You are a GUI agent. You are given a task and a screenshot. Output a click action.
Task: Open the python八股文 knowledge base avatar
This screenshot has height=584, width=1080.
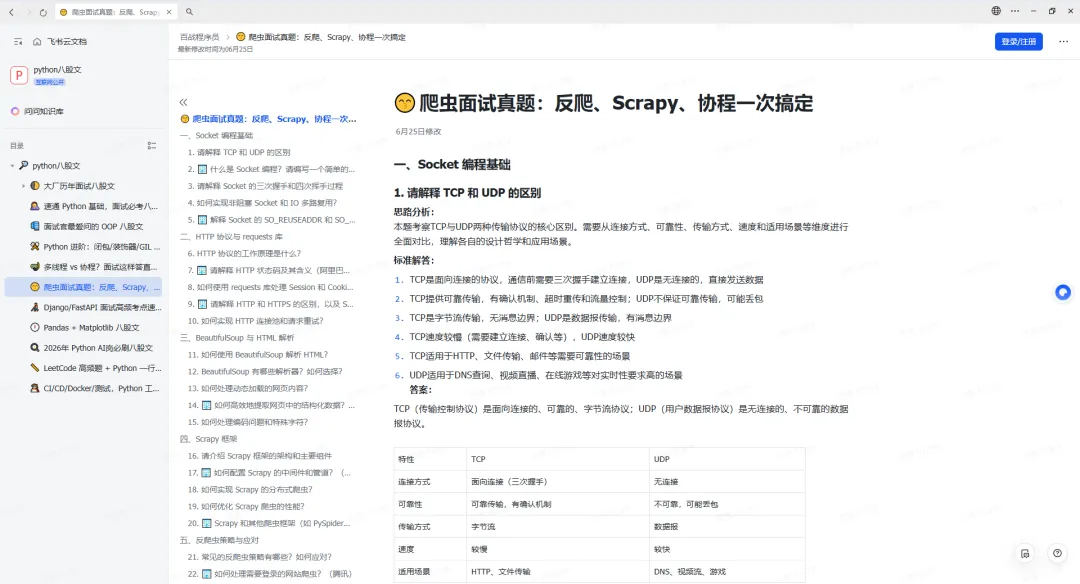click(x=19, y=75)
